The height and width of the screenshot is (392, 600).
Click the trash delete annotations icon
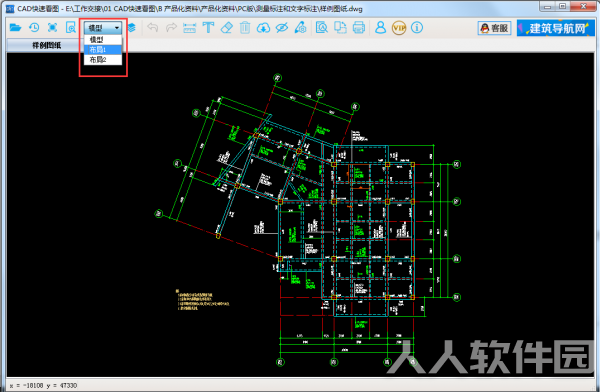245,28
